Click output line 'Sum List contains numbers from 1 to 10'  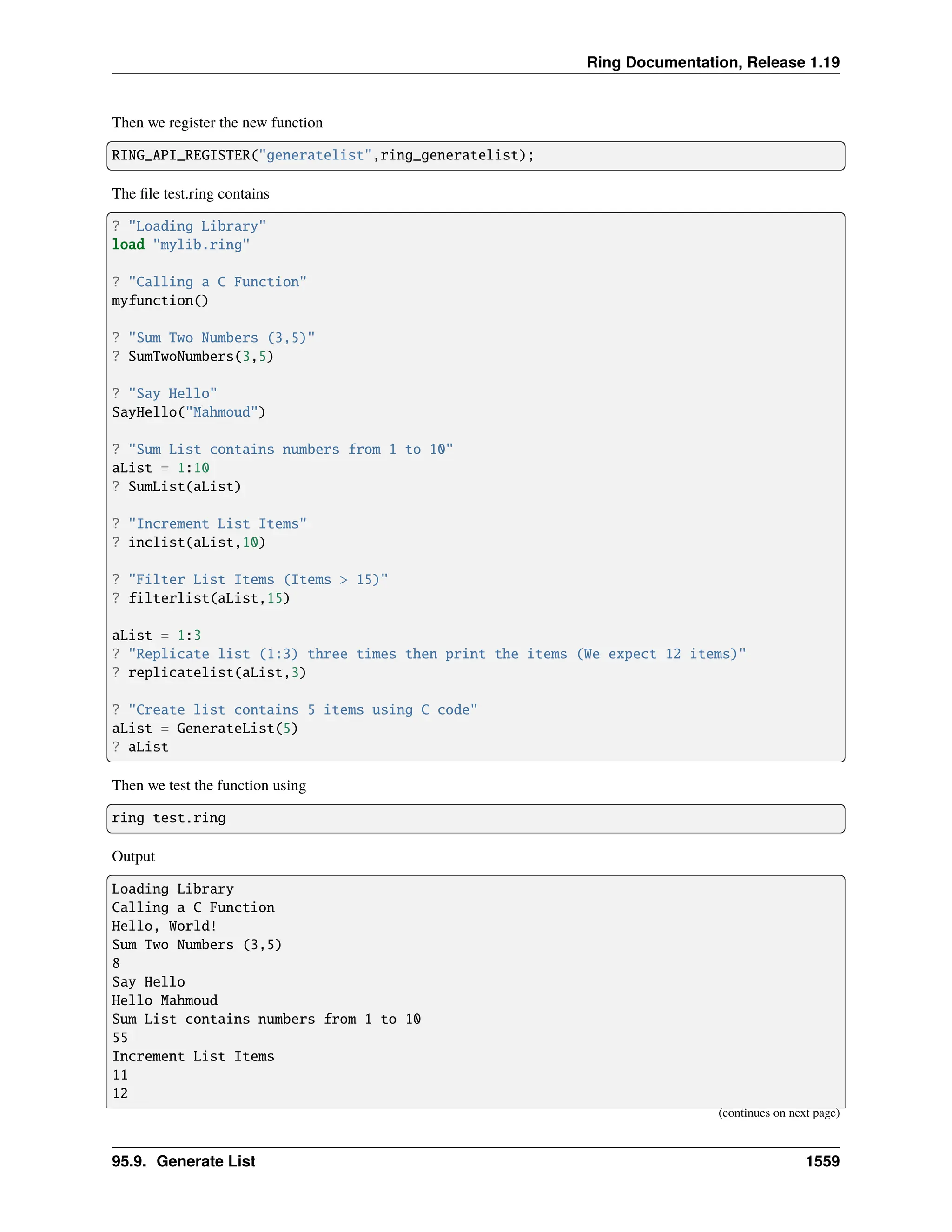[x=266, y=1020]
